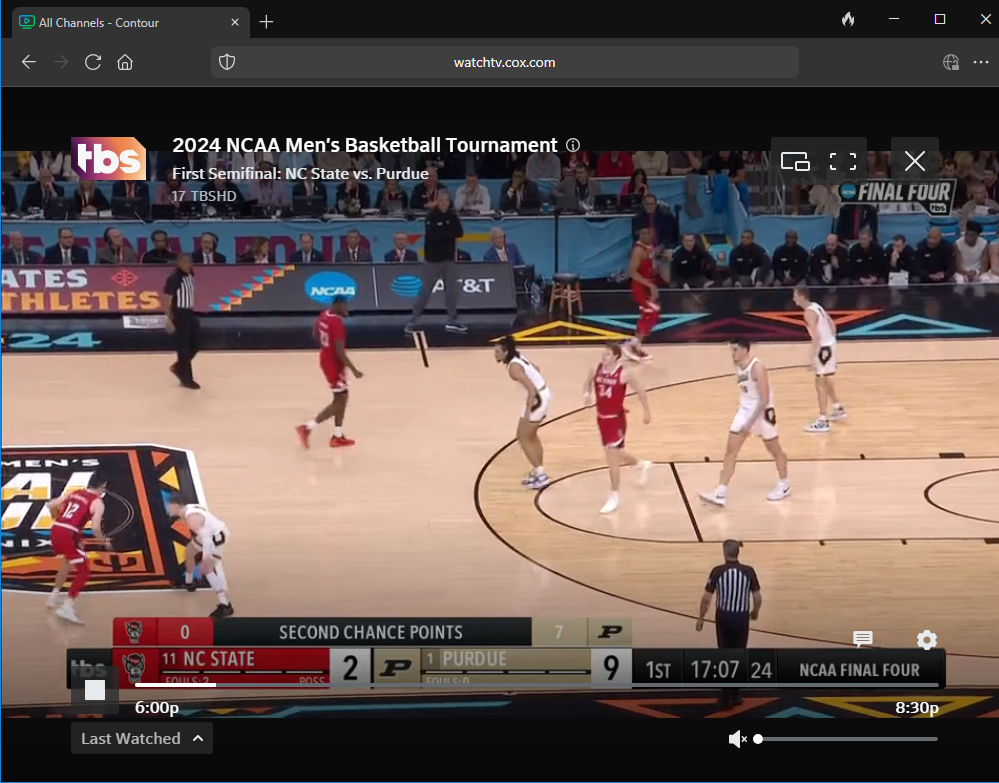Unmute the player audio
The width and height of the screenshot is (999, 783).
(x=737, y=739)
